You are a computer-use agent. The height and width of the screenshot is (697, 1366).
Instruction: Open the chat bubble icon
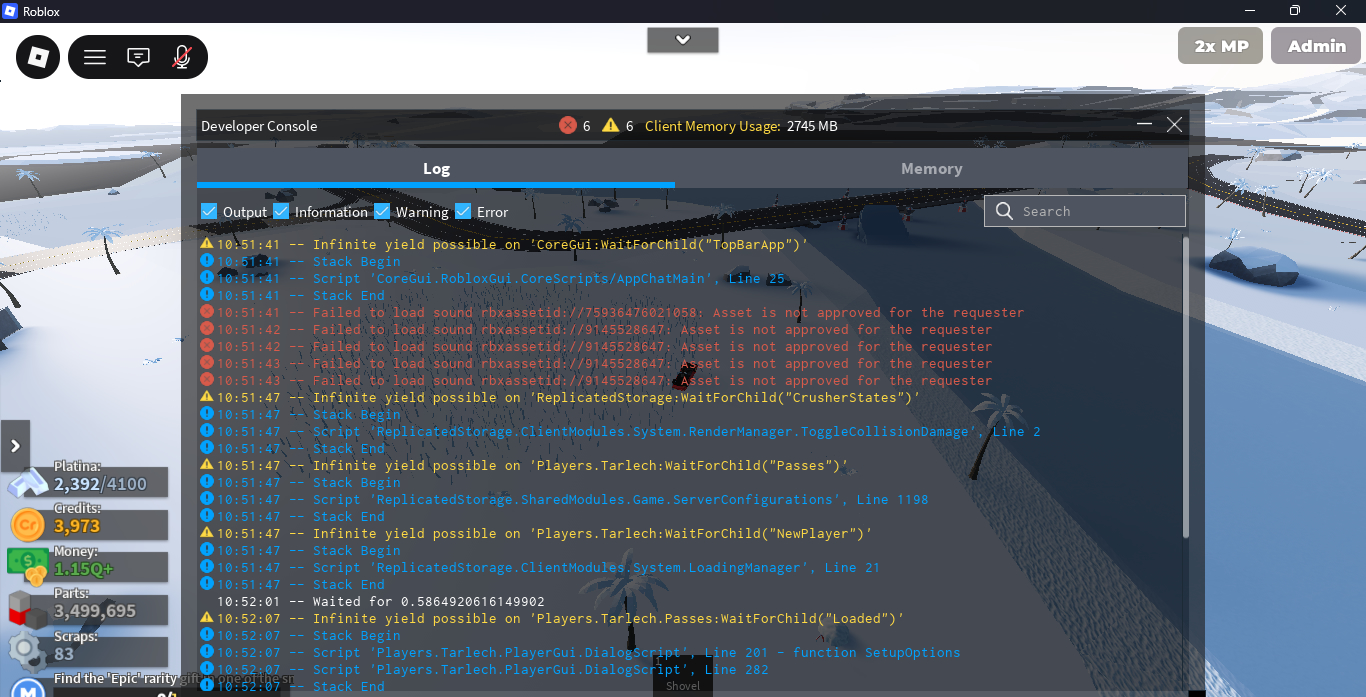click(138, 57)
